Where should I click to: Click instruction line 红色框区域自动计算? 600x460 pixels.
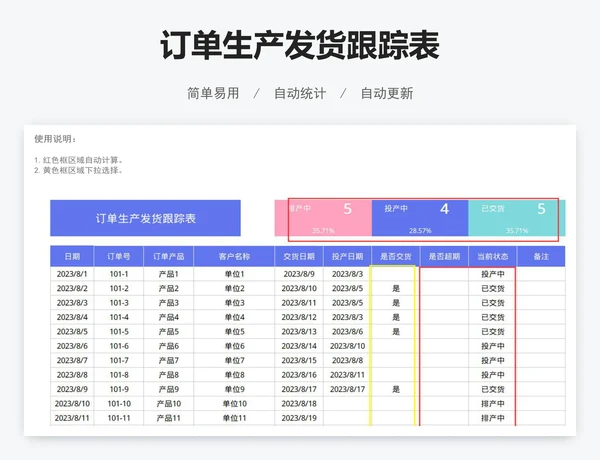(79, 160)
